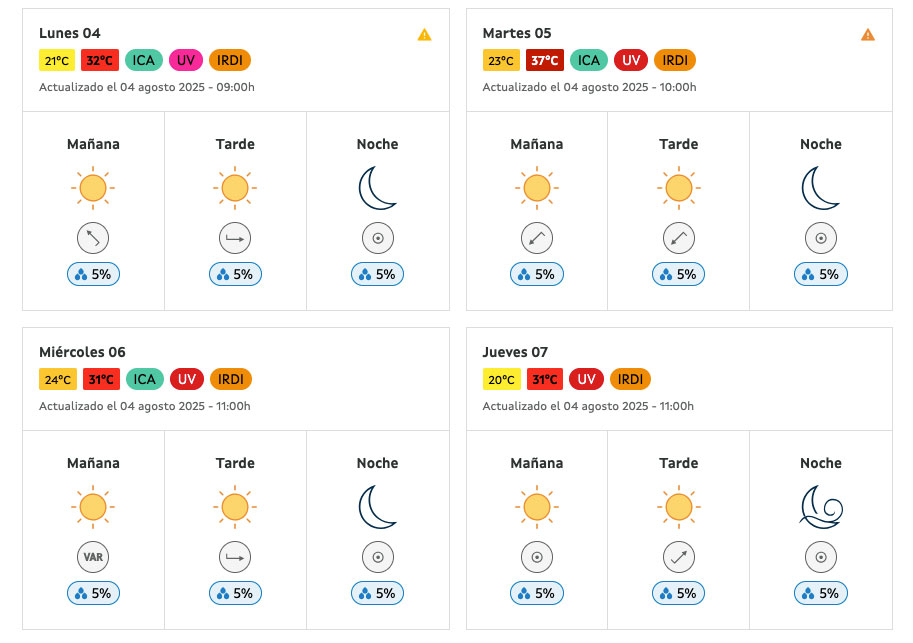Select the 37°C maximum temperature on Martes 05

point(544,60)
